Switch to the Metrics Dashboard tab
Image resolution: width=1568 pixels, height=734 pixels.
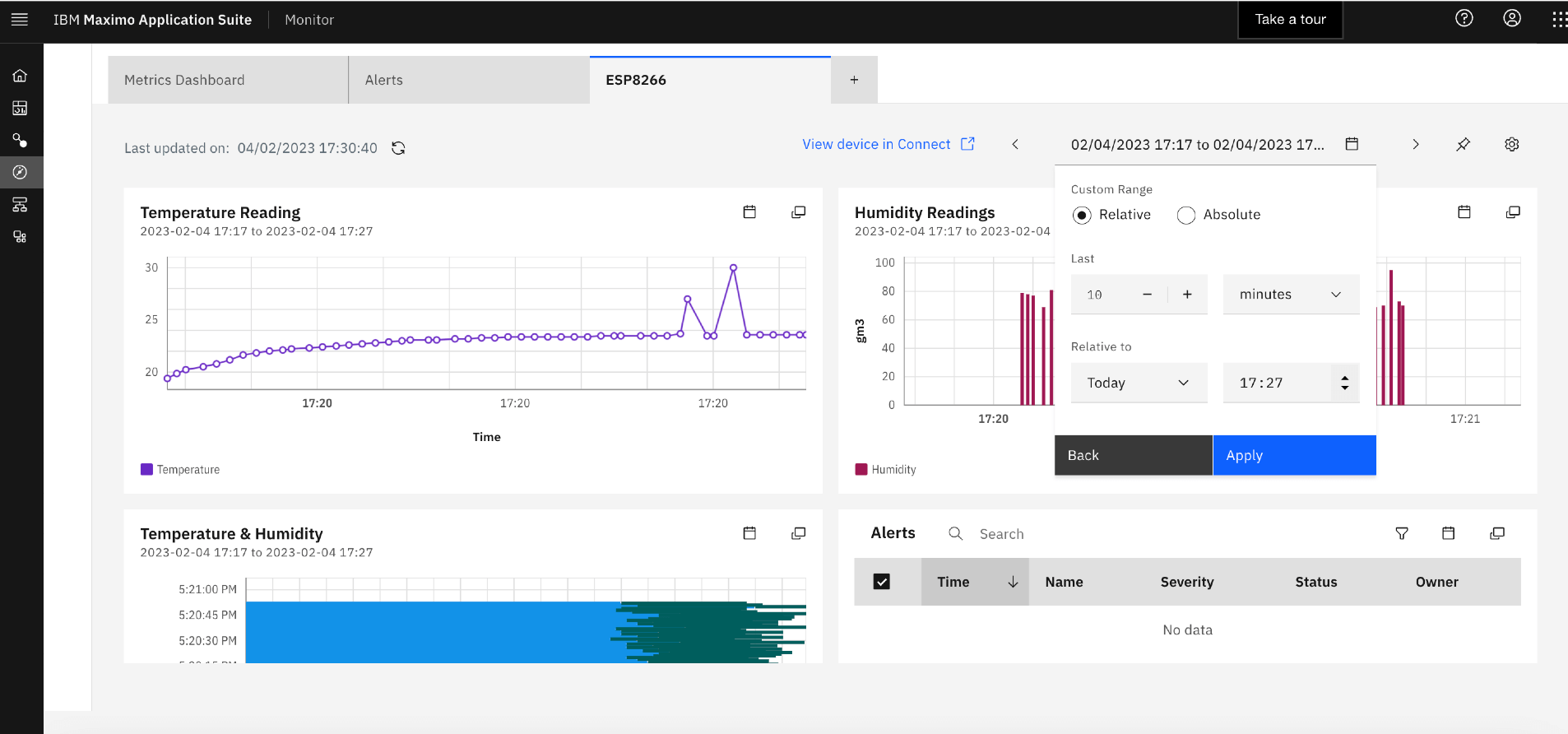pos(228,80)
